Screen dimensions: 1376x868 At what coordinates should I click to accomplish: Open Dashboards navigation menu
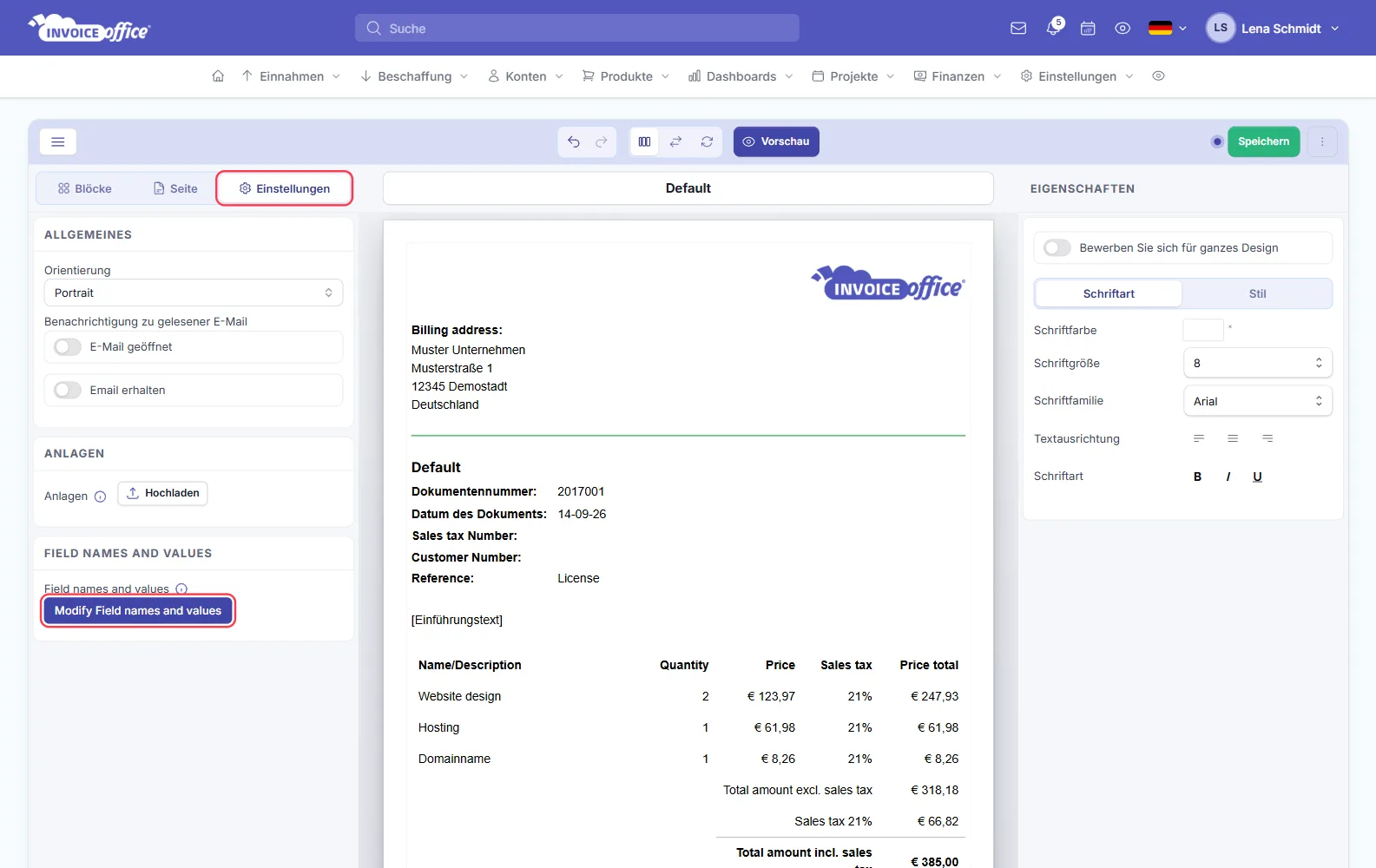click(x=741, y=76)
